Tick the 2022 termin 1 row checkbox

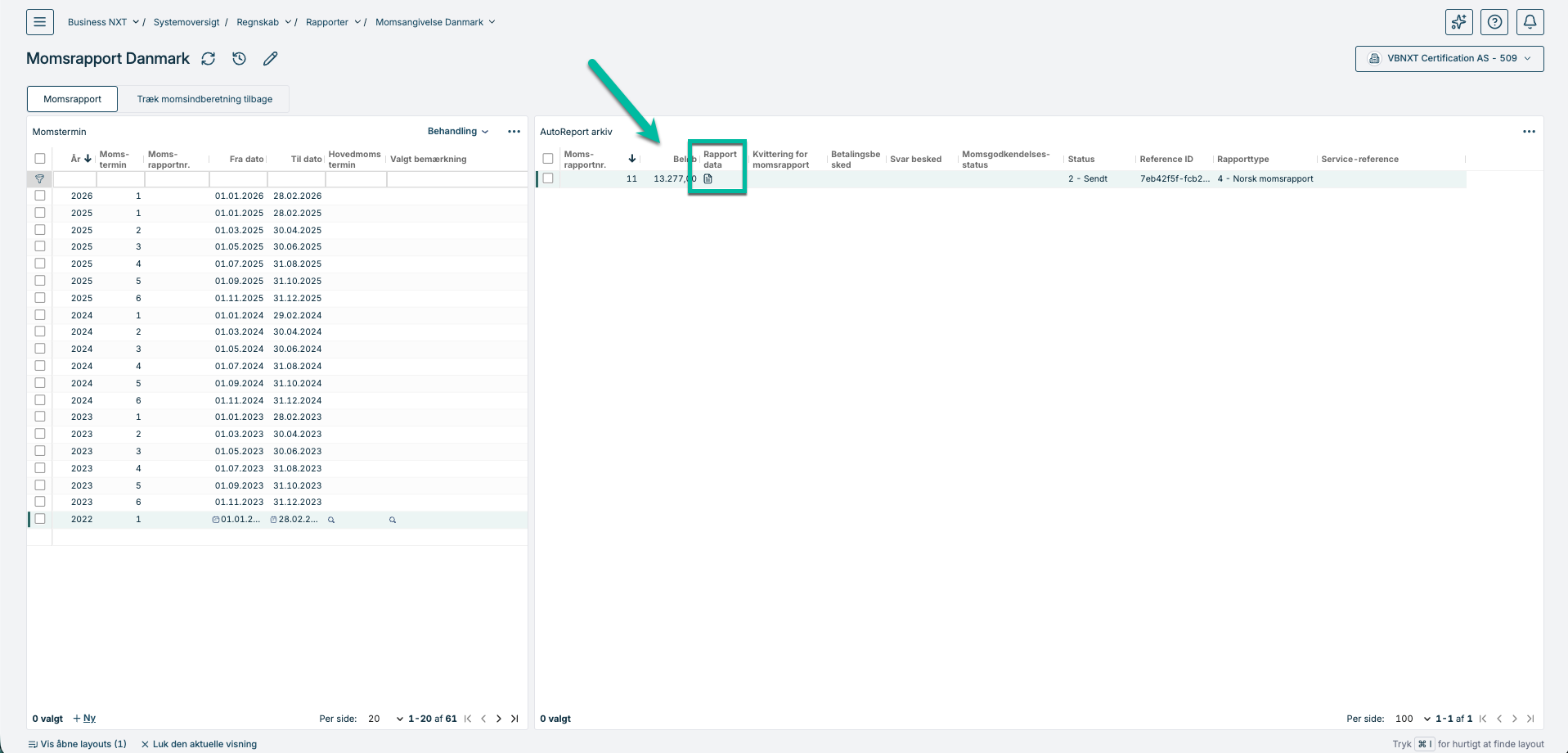point(40,519)
